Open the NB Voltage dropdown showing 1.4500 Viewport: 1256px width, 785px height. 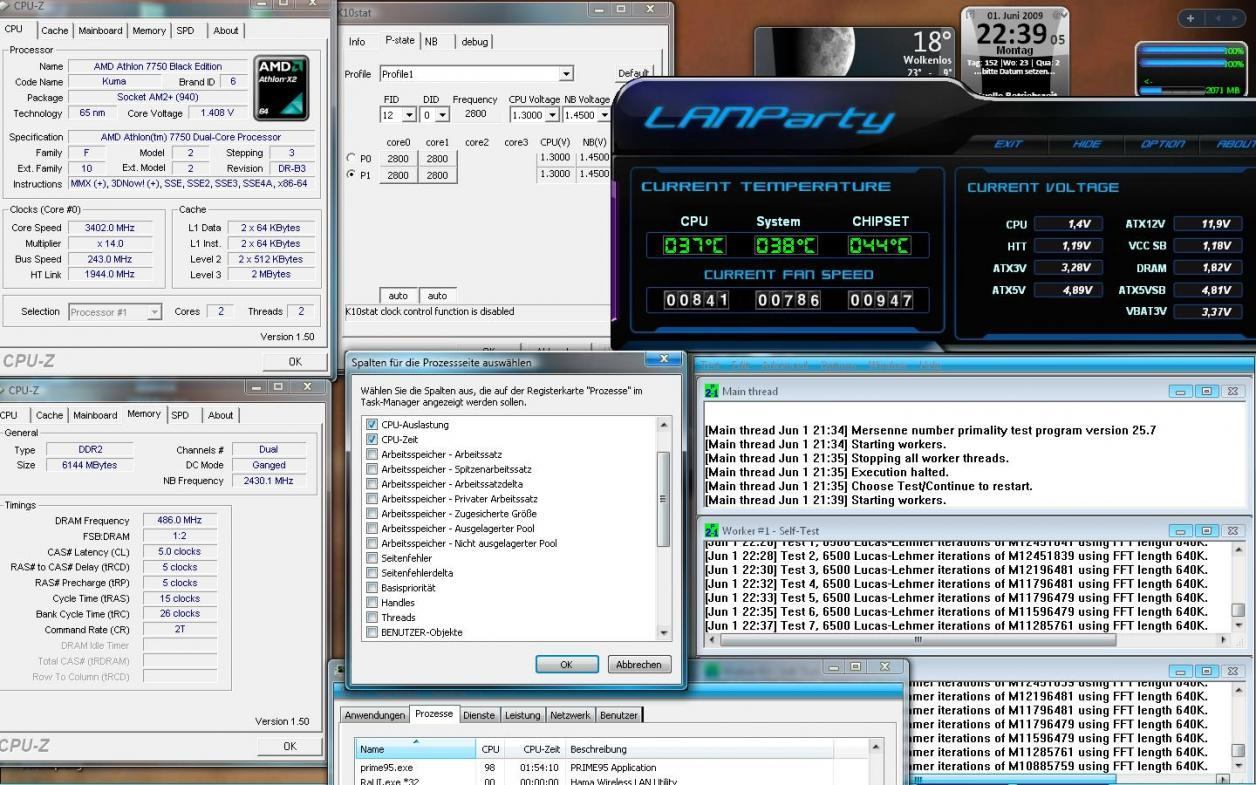pyautogui.click(x=604, y=115)
